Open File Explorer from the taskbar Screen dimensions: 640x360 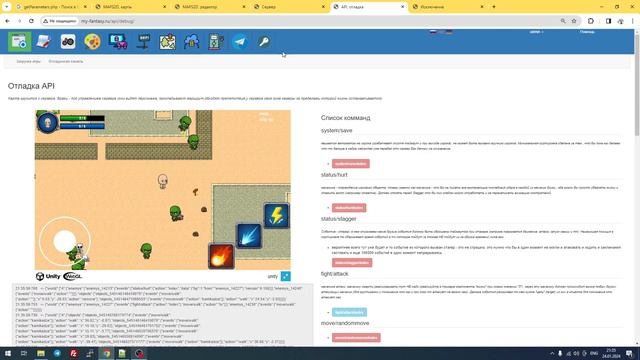click(41, 353)
